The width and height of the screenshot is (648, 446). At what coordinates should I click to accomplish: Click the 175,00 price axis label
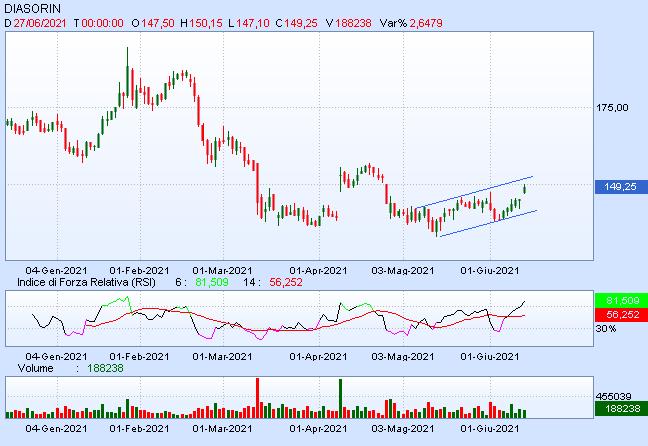(612, 108)
